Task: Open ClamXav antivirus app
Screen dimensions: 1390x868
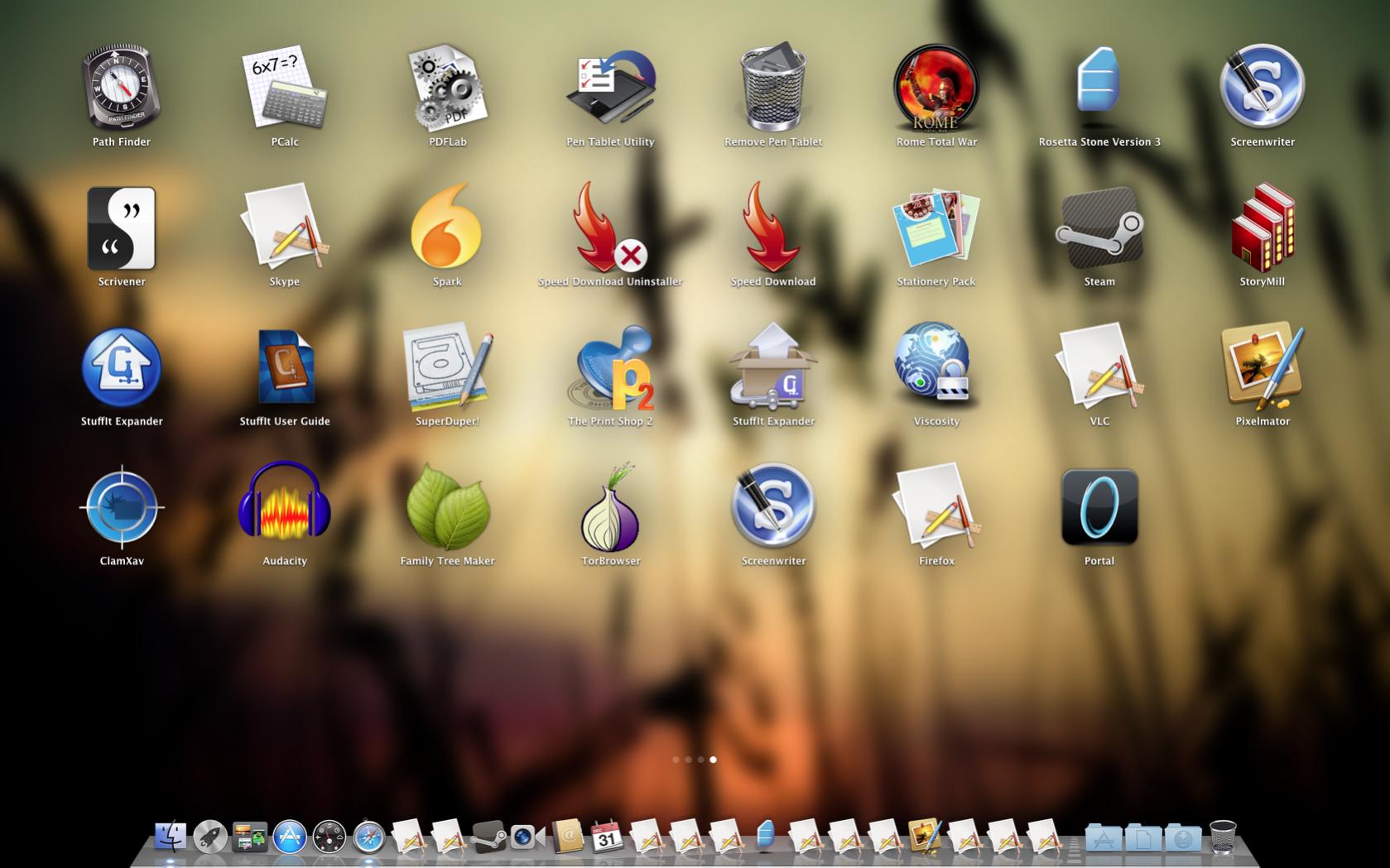Action: point(121,507)
